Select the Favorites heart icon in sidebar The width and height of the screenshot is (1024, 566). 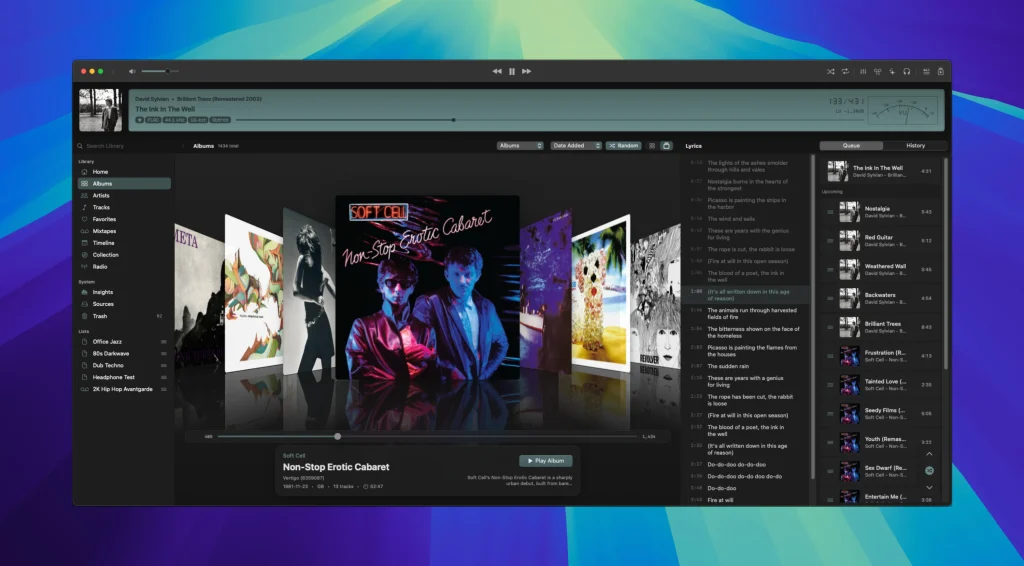(84, 219)
